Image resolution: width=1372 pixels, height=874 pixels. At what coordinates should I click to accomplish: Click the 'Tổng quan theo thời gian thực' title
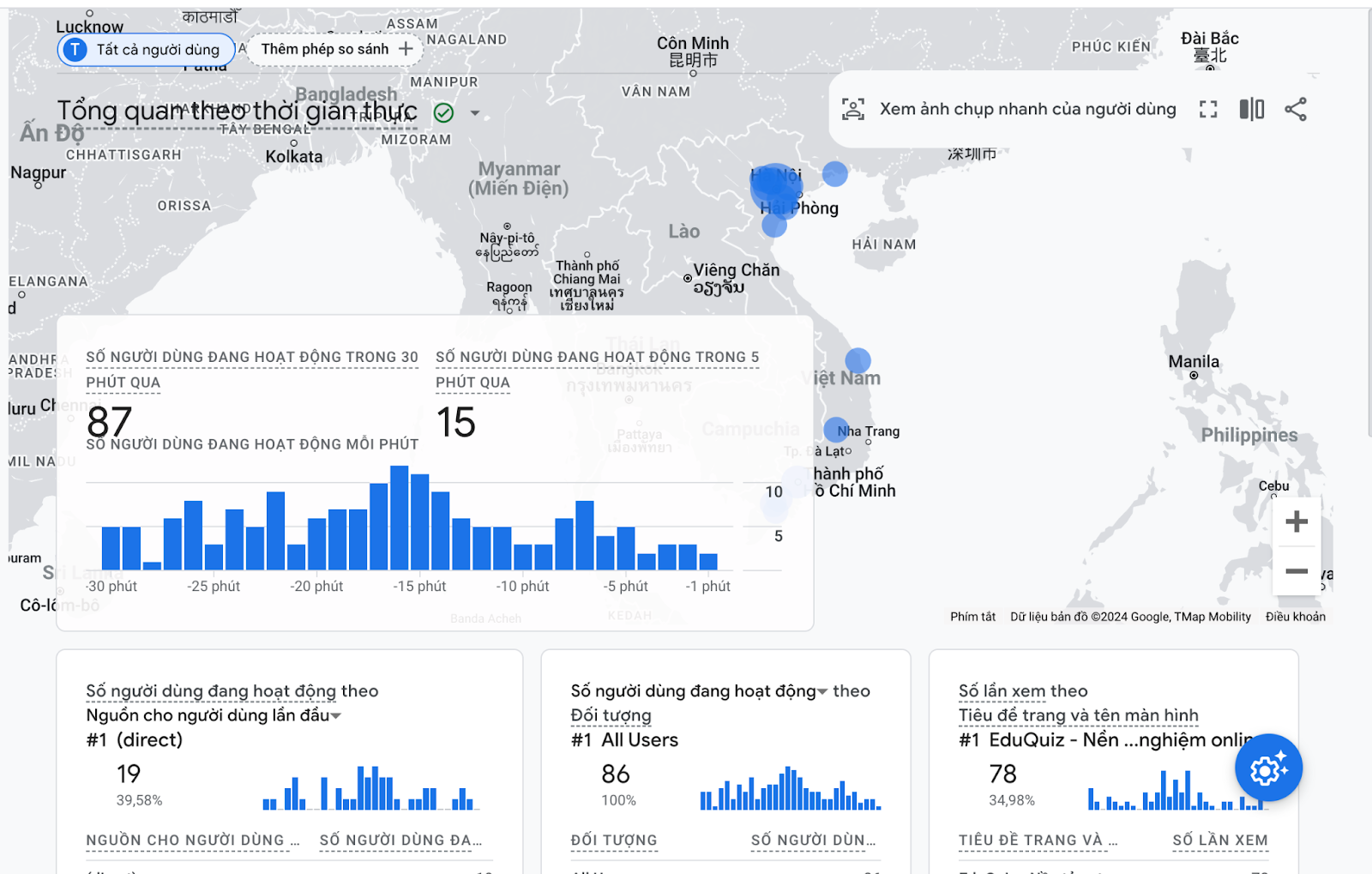click(238, 111)
